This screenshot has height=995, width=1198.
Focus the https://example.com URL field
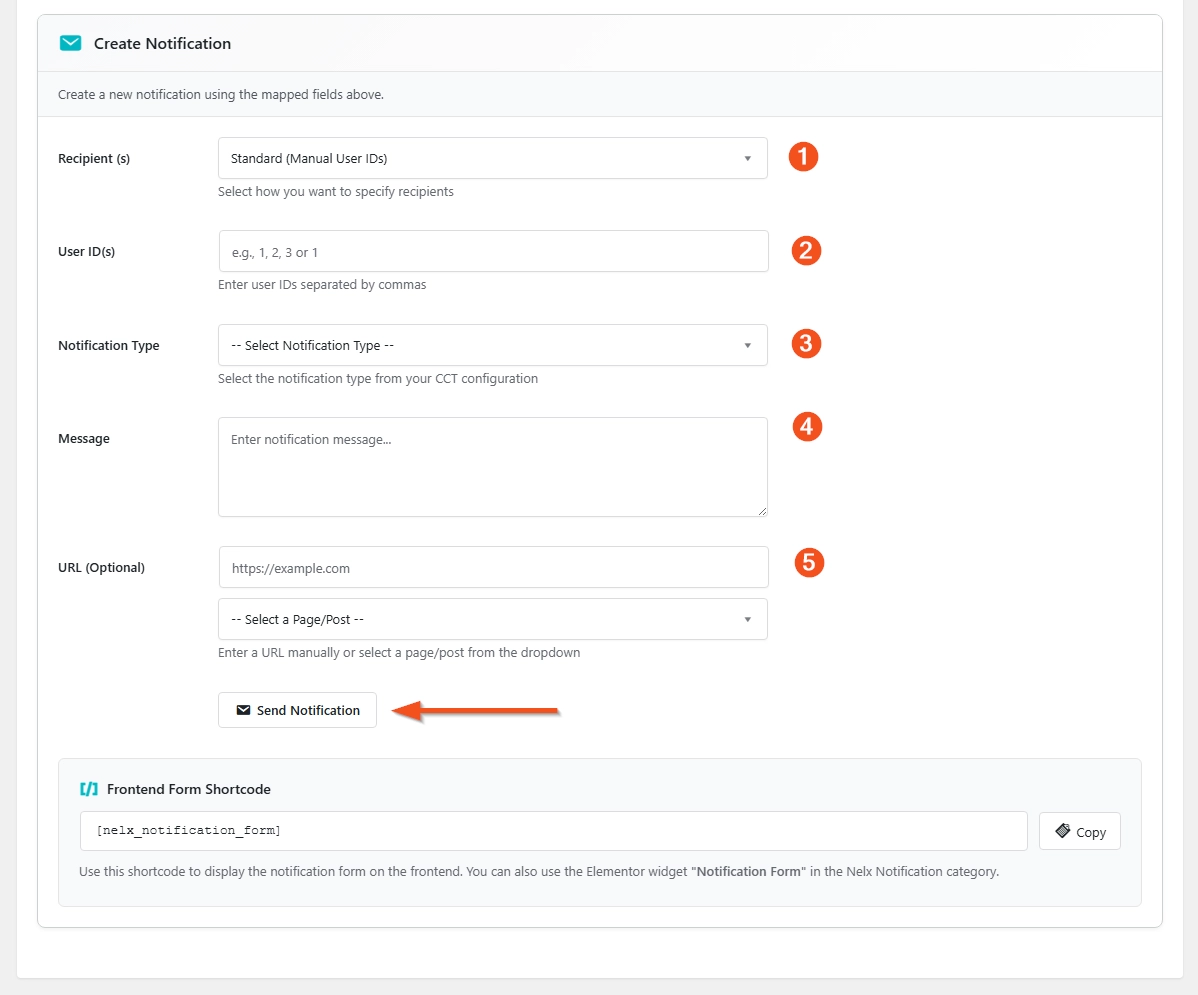point(494,567)
